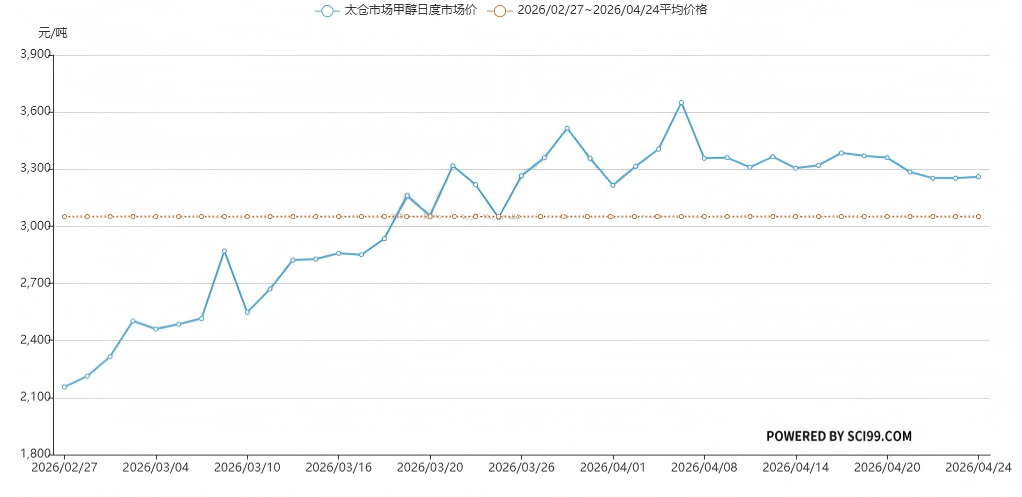Toggle the 太仓市场甲醇日度市场价 series label

pos(410,10)
